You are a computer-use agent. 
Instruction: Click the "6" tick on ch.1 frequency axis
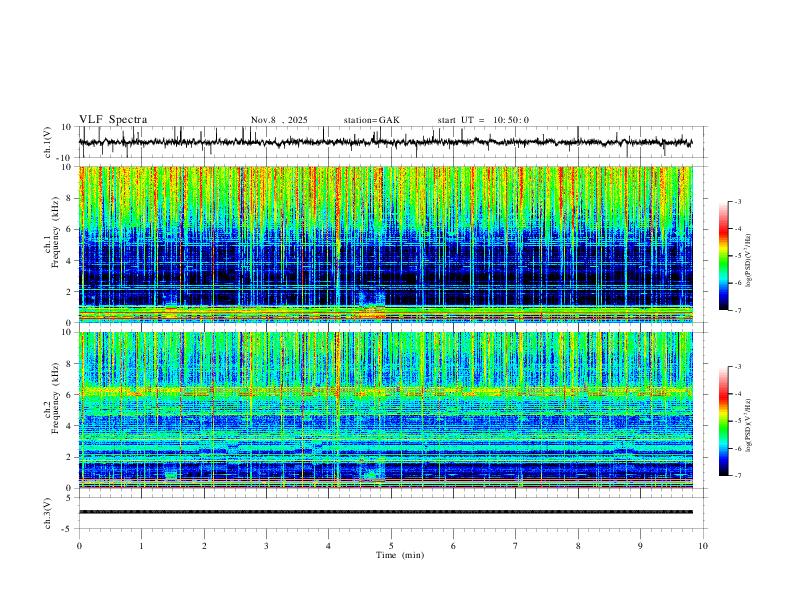click(x=69, y=229)
